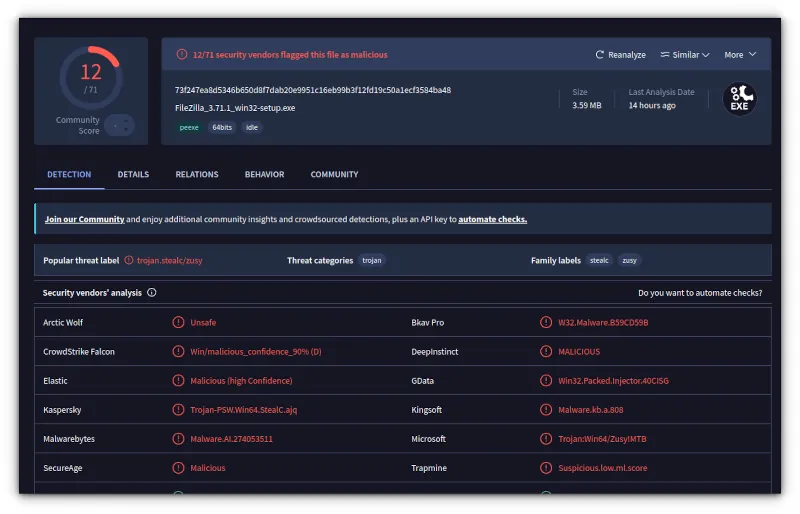800x514 pixels.
Task: Click the Microsoft vendor name
Action: tap(429, 439)
